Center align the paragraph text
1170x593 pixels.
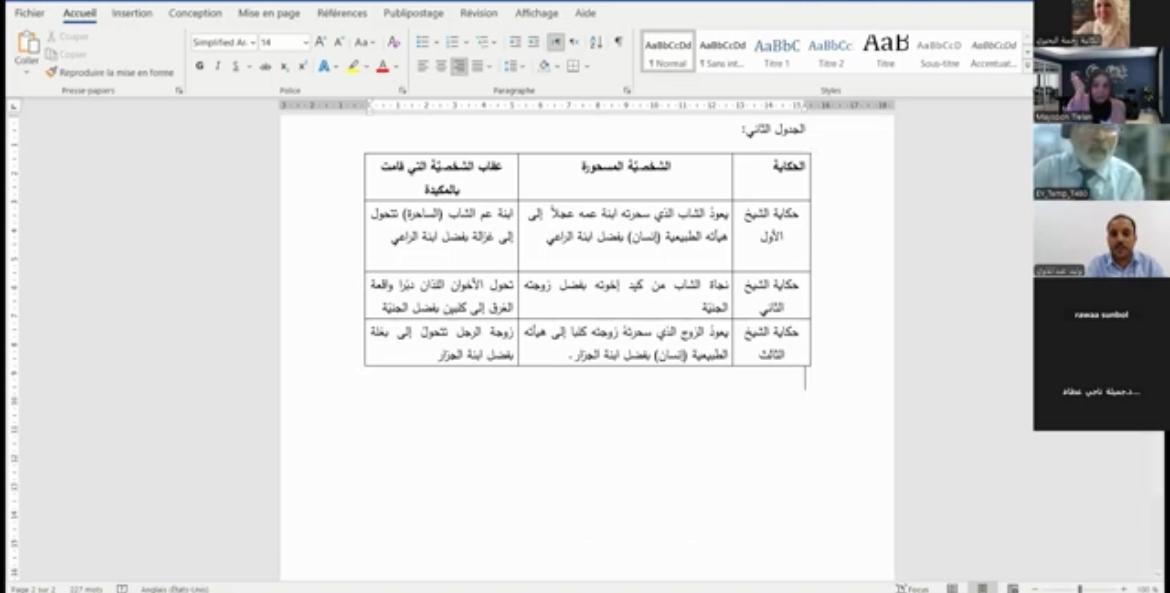click(x=440, y=66)
